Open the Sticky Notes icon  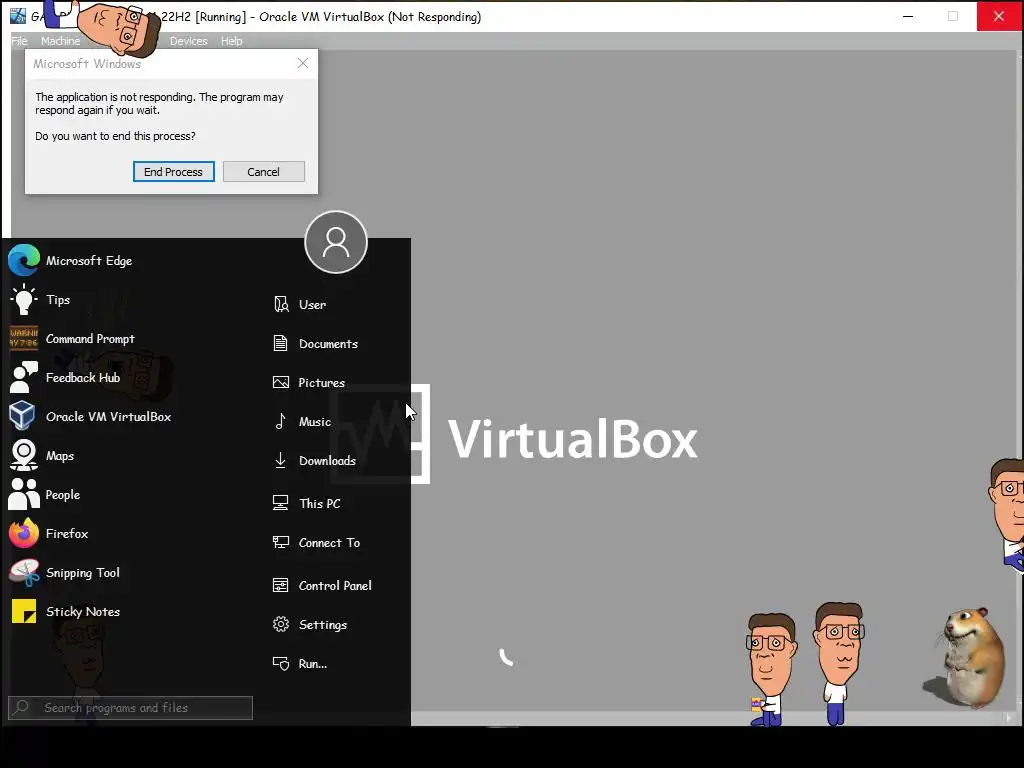point(24,612)
